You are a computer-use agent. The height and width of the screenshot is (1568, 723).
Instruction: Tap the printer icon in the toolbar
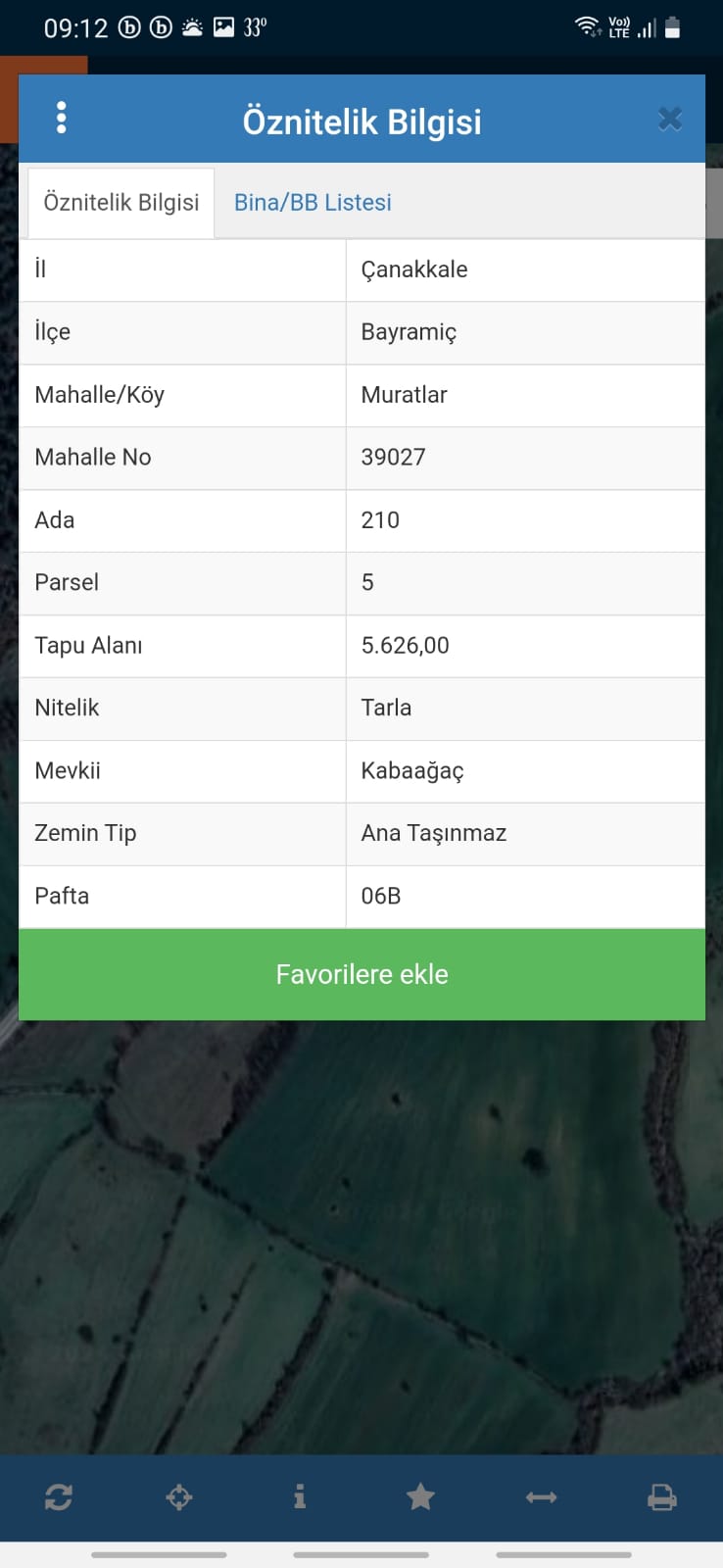coord(662,1496)
